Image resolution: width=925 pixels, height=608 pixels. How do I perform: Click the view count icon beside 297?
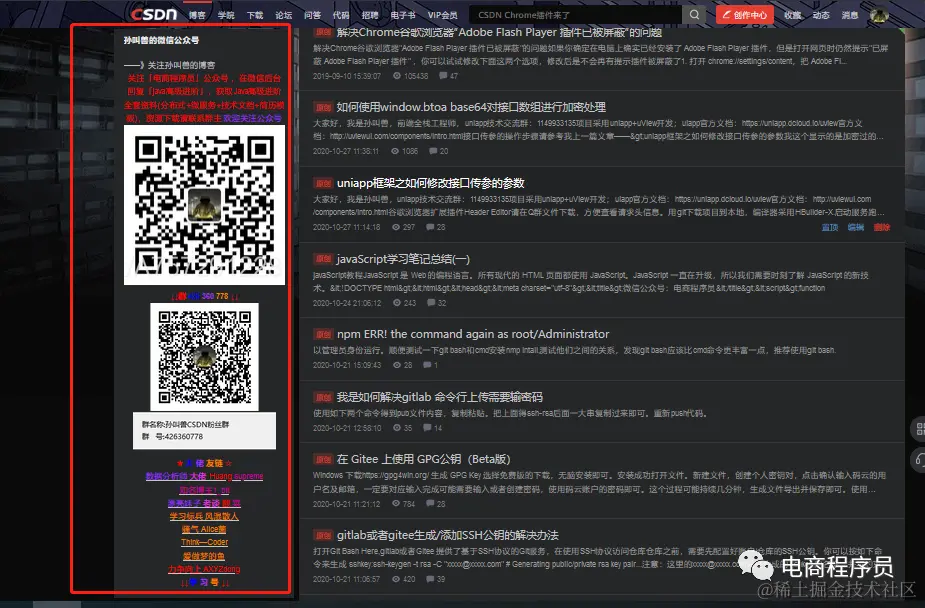[x=396, y=227]
